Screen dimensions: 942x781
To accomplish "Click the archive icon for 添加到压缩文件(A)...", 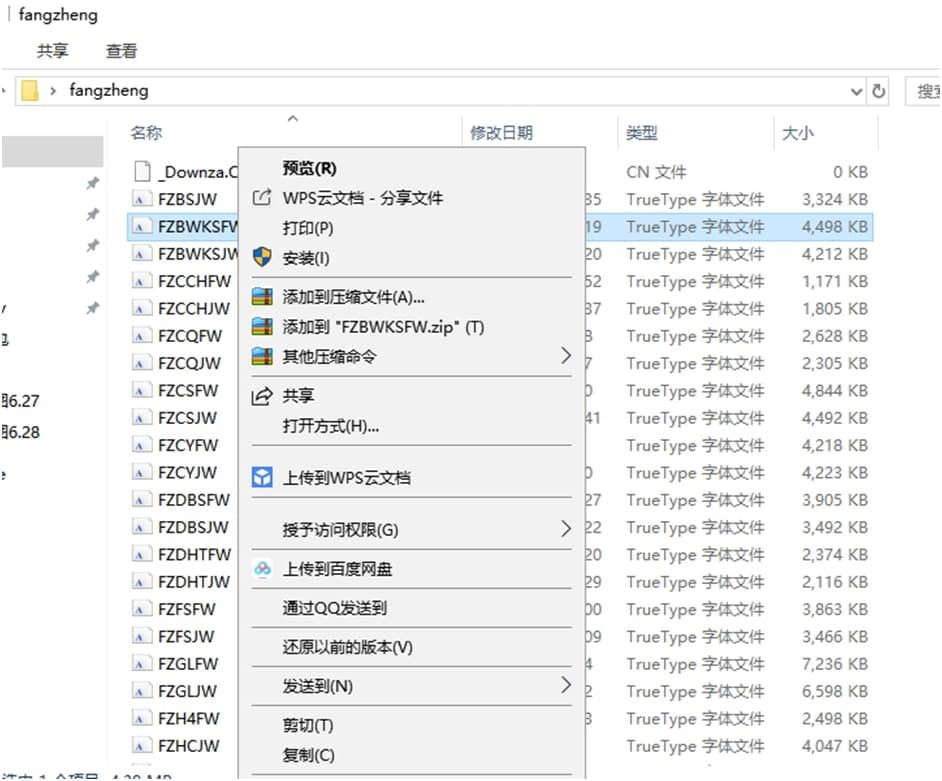I will pos(262,297).
